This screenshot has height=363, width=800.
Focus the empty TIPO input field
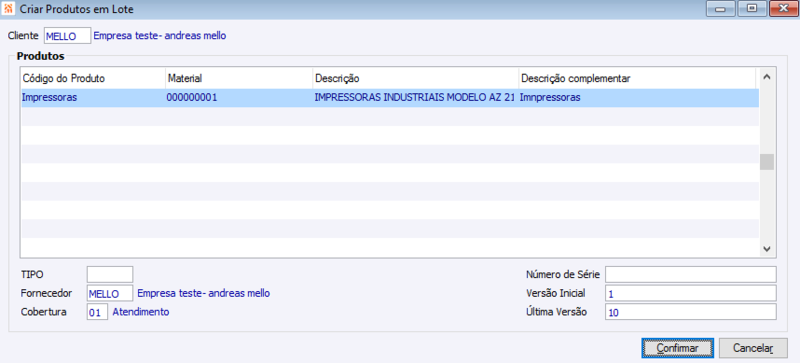110,274
